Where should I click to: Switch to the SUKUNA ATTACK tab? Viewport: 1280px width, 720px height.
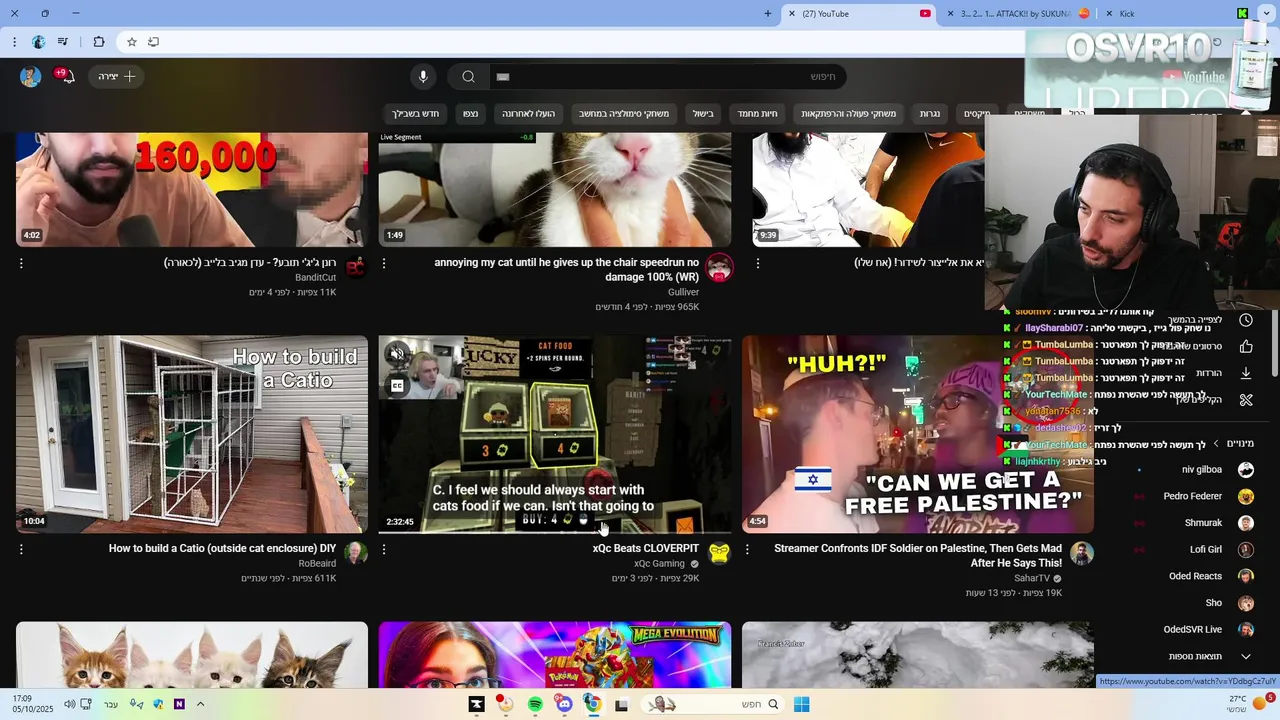[x=1016, y=14]
